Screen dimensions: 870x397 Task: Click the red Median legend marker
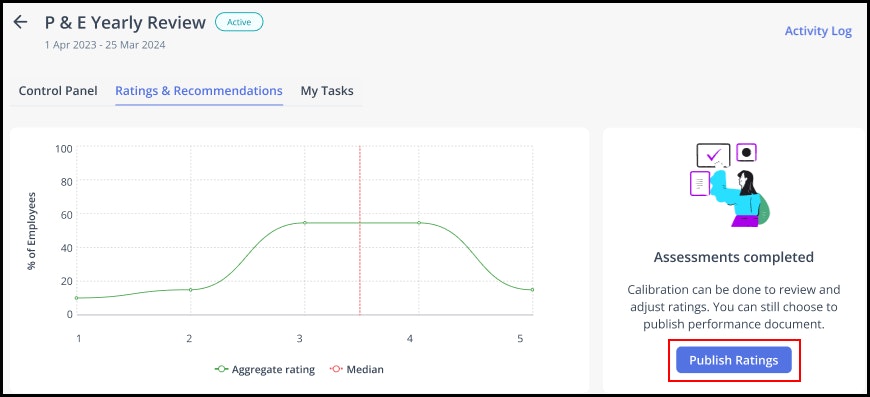pyautogui.click(x=336, y=369)
